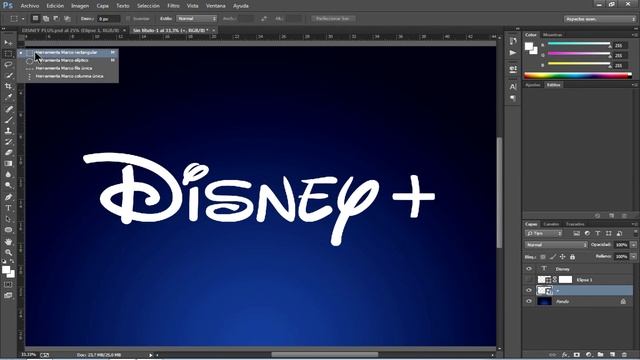The image size is (640, 360).
Task: Select the Clone Stamp tool
Action: [8, 131]
